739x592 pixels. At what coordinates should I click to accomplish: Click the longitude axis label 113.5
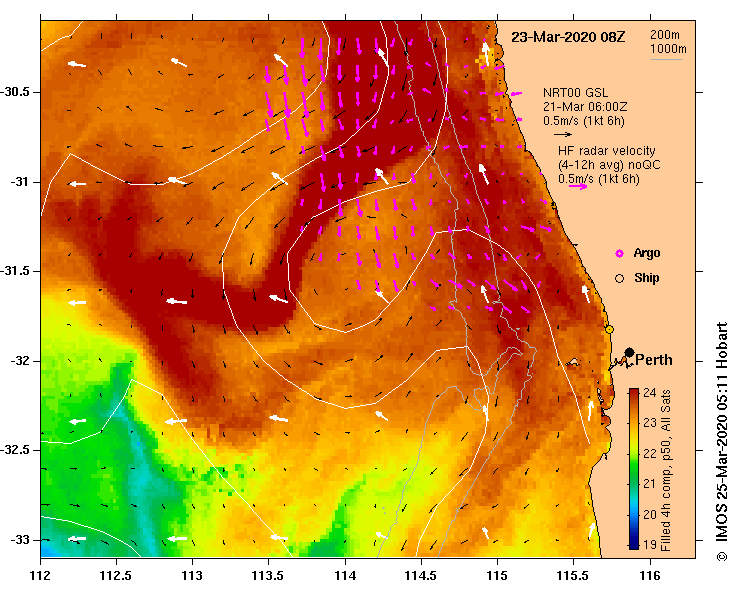268,576
